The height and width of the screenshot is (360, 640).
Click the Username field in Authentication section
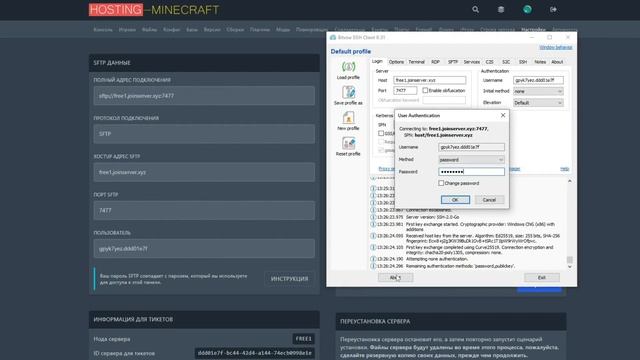538,80
